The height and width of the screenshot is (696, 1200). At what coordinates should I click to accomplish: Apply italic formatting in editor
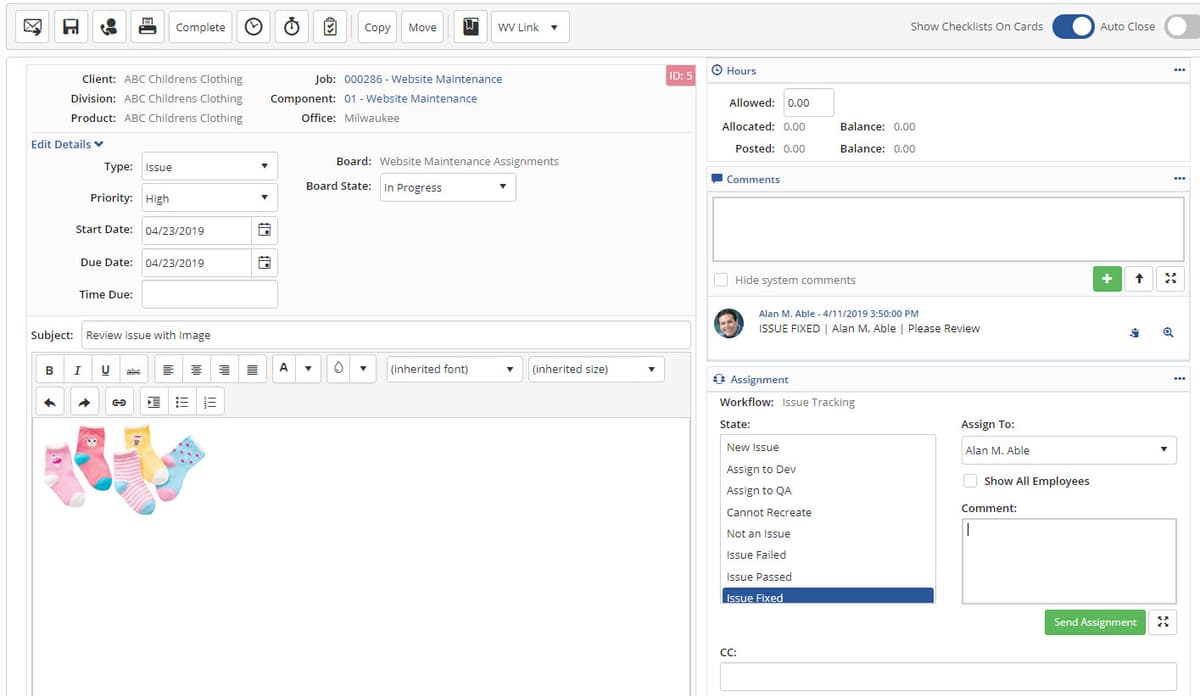(x=77, y=370)
